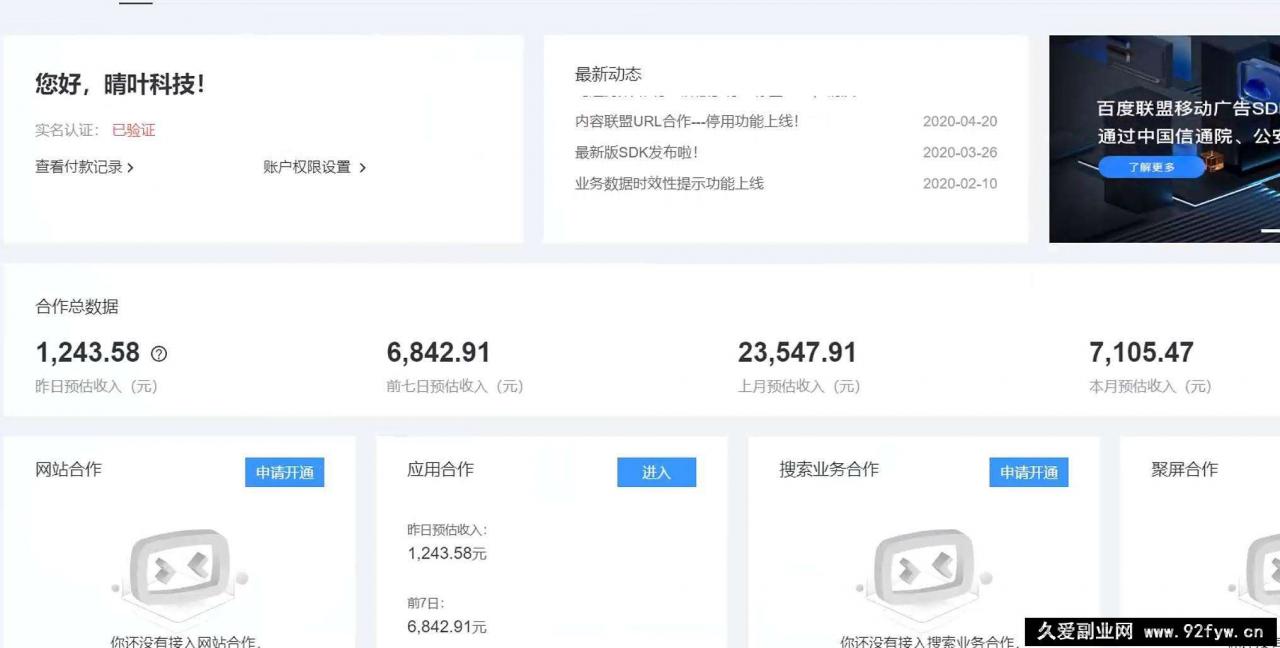Click the 了解更多 banner button
This screenshot has width=1280, height=648.
click(x=1151, y=167)
